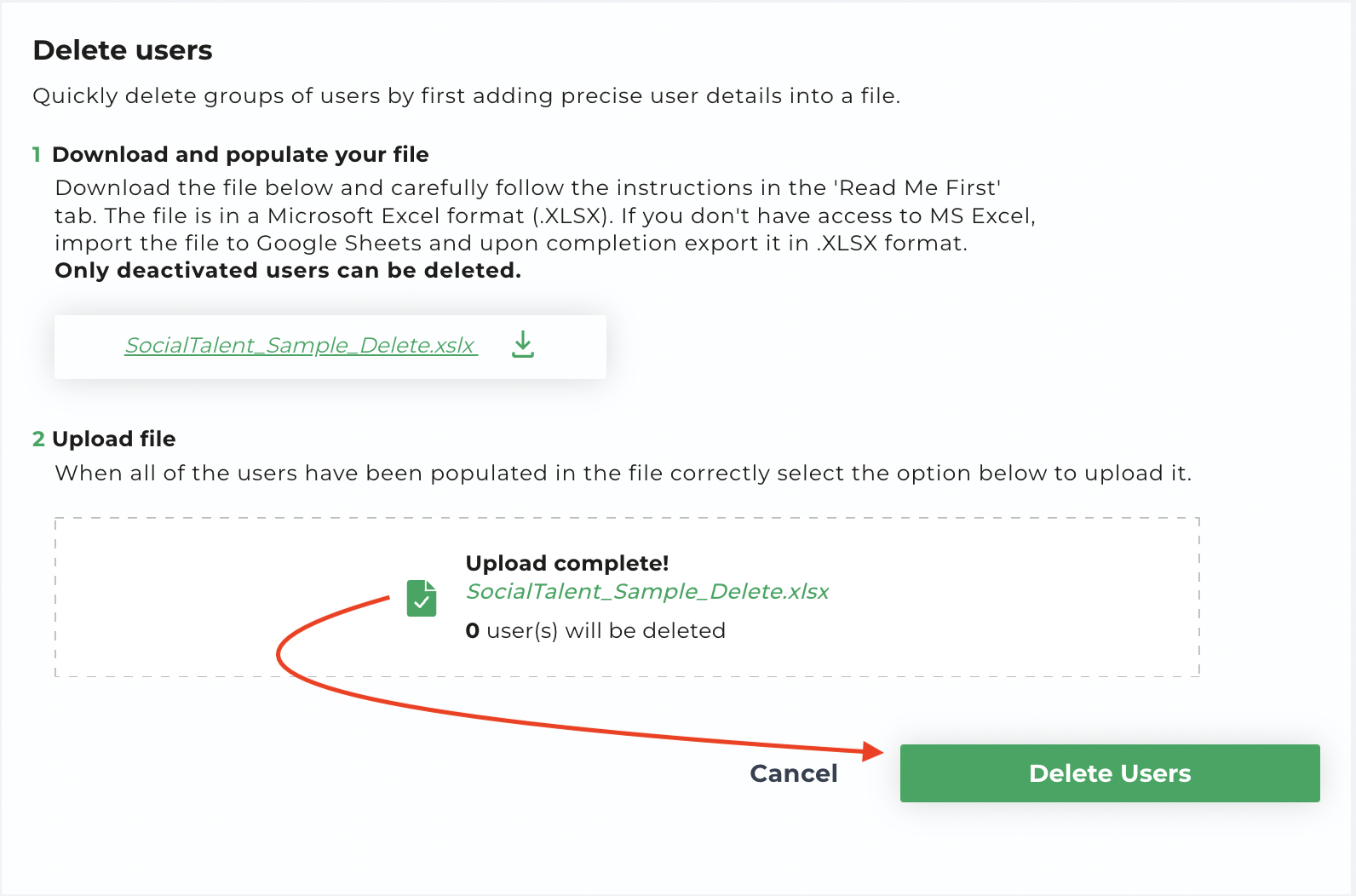
Task: Open the SocialTalent_Sample_Delete.xslx download link
Action: click(x=301, y=345)
